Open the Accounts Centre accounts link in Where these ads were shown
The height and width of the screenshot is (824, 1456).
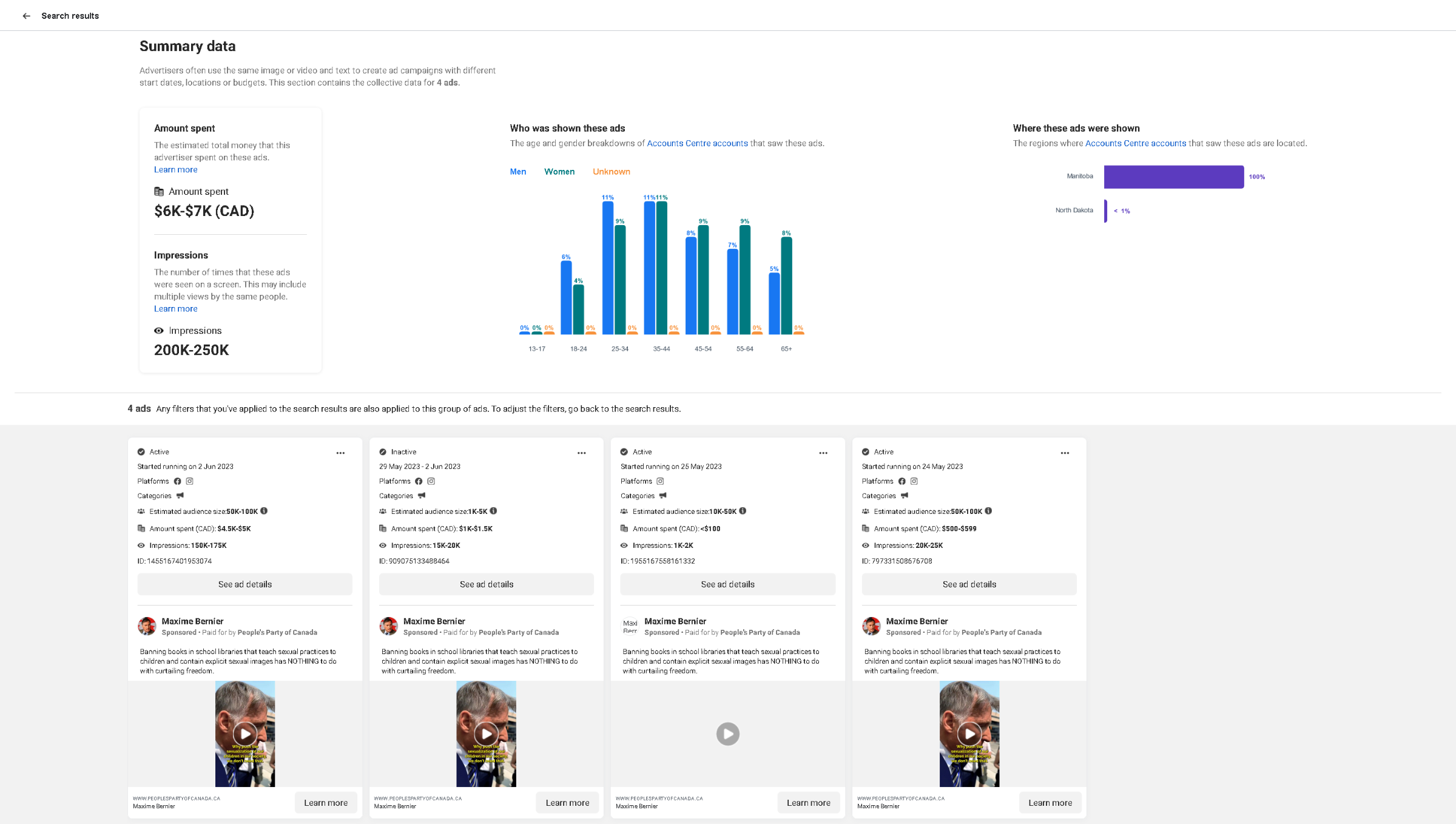pyautogui.click(x=1136, y=144)
